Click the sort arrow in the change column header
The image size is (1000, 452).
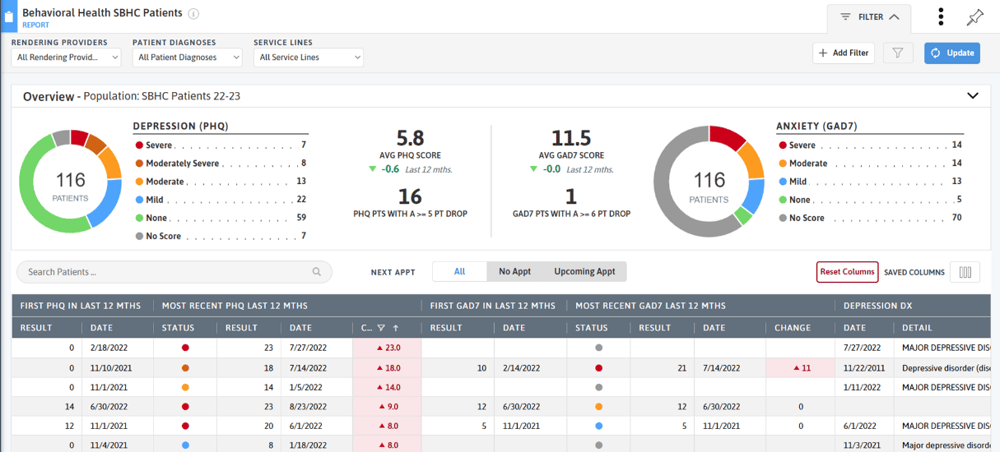[395, 328]
